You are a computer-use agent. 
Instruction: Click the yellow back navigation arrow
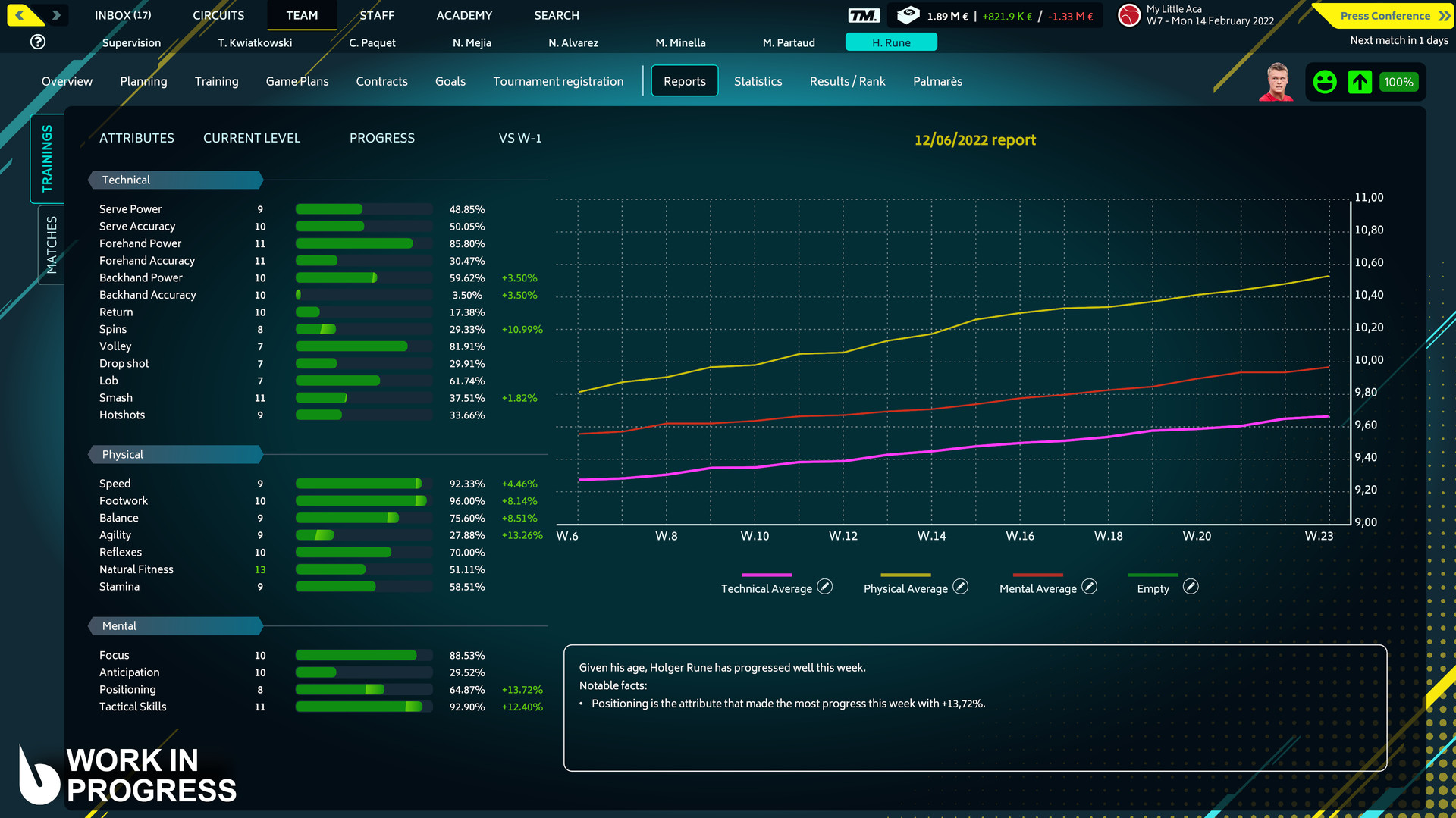[x=21, y=15]
